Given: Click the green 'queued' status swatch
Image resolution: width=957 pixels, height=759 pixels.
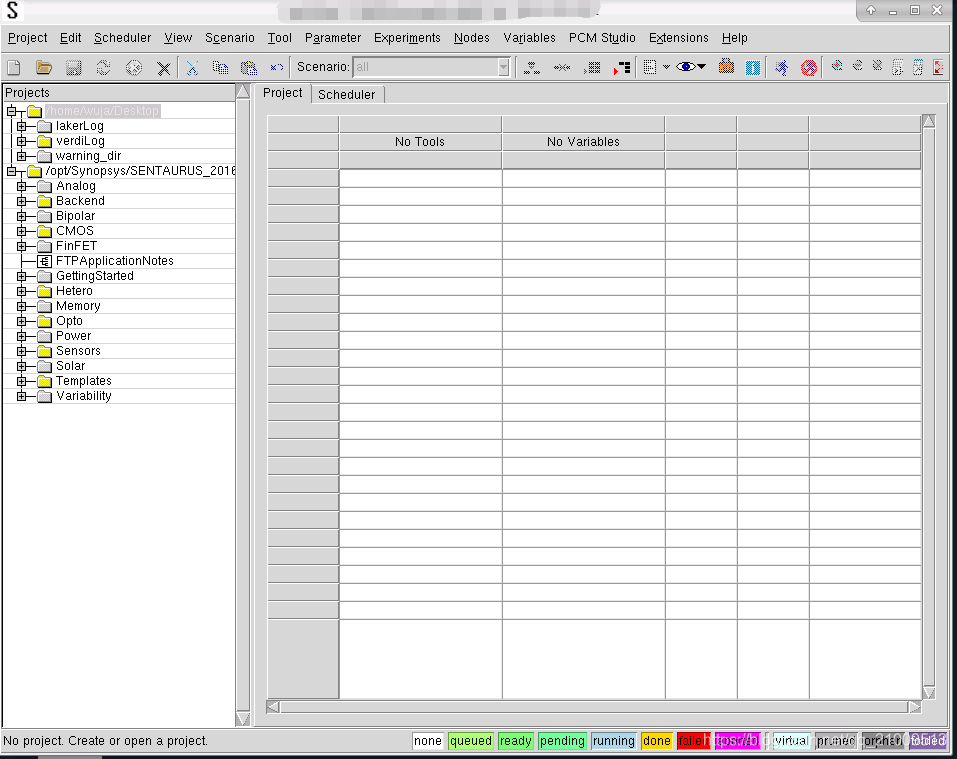Looking at the screenshot, I should click(471, 741).
